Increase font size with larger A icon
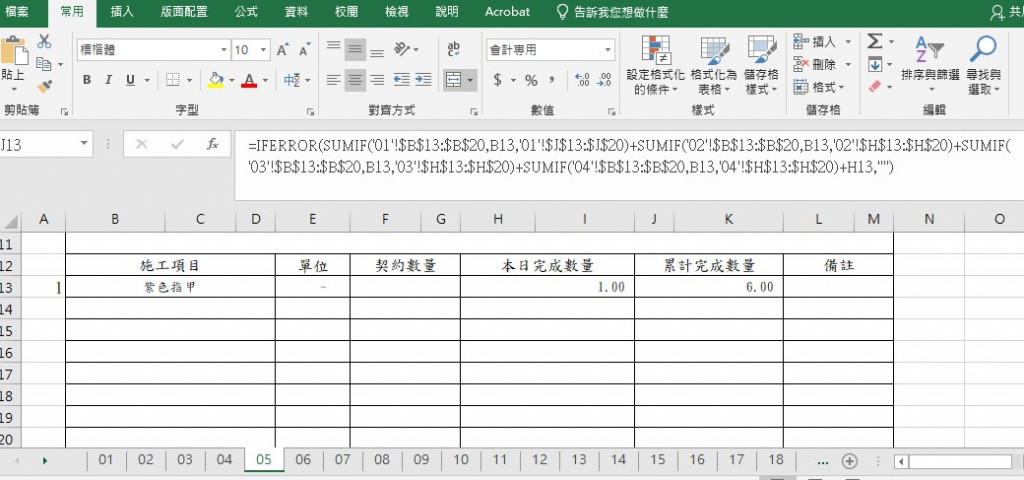This screenshot has width=1024, height=480. coord(283,50)
